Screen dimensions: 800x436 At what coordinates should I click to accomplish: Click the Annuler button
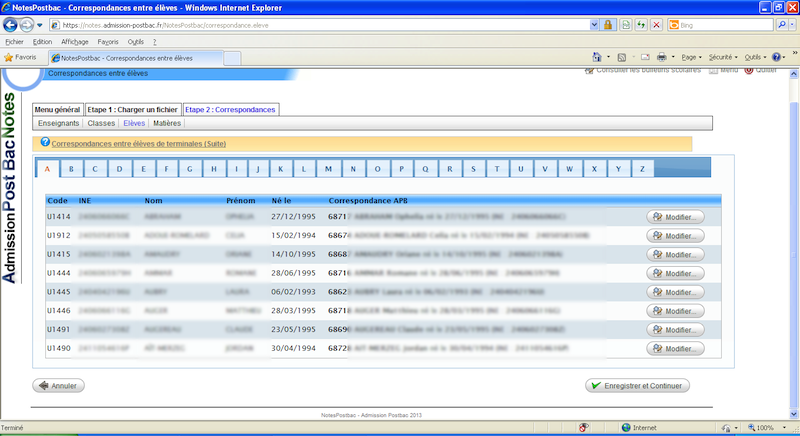click(x=58, y=385)
